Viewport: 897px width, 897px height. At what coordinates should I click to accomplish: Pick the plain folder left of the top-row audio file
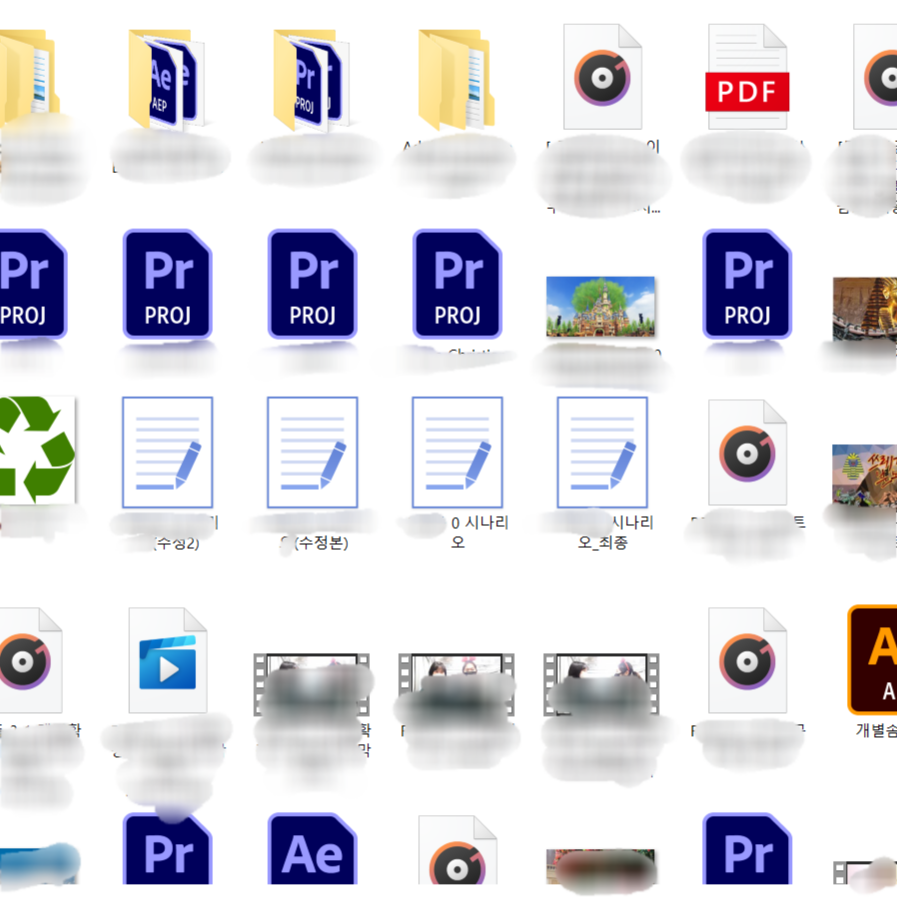[457, 79]
